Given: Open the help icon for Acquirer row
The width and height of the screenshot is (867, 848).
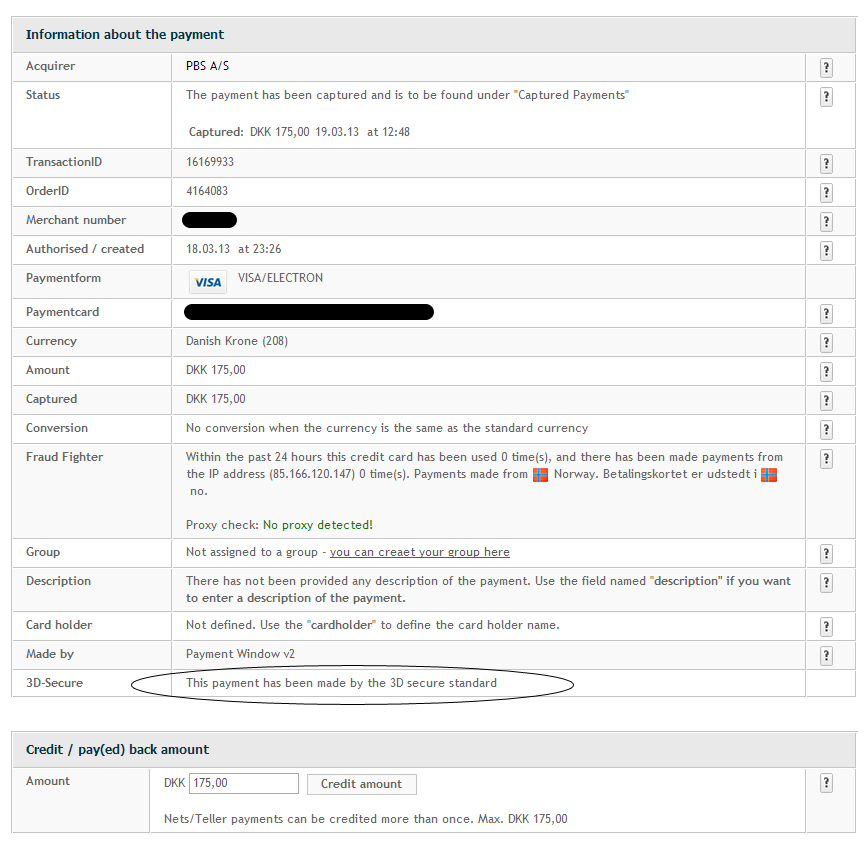Looking at the screenshot, I should 826,68.
